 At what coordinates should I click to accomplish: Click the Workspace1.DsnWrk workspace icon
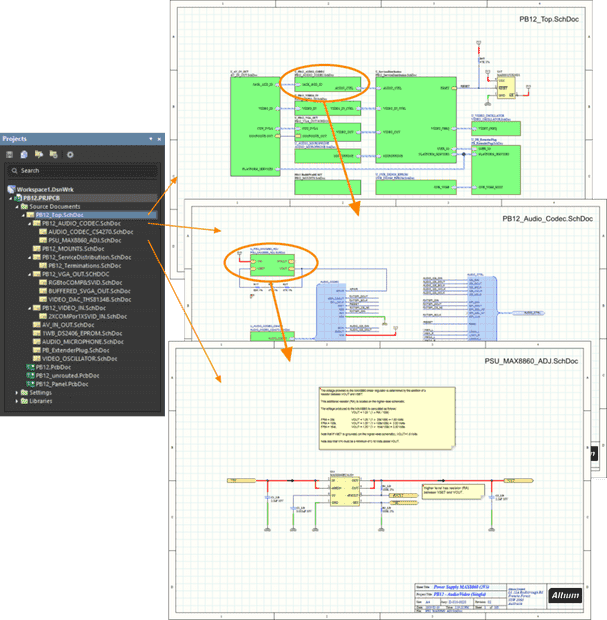11,188
